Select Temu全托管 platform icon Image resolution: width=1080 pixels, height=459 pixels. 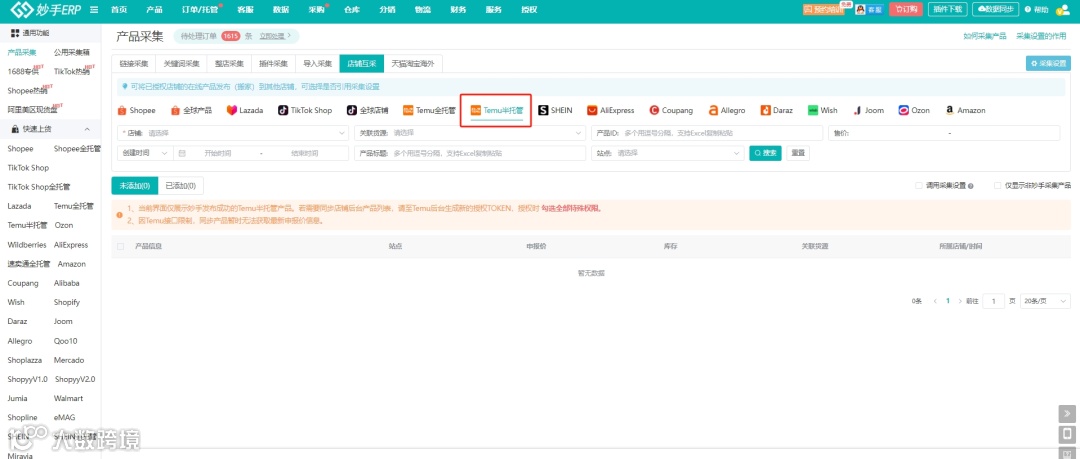point(408,110)
